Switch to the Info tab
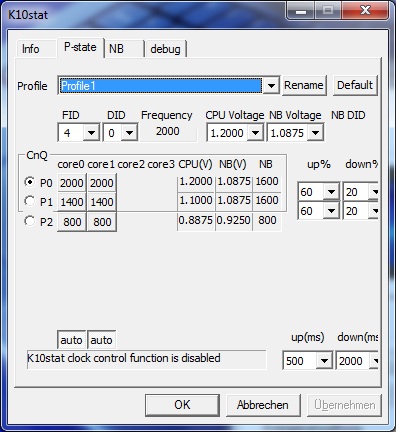396x432 pixels. 36,49
